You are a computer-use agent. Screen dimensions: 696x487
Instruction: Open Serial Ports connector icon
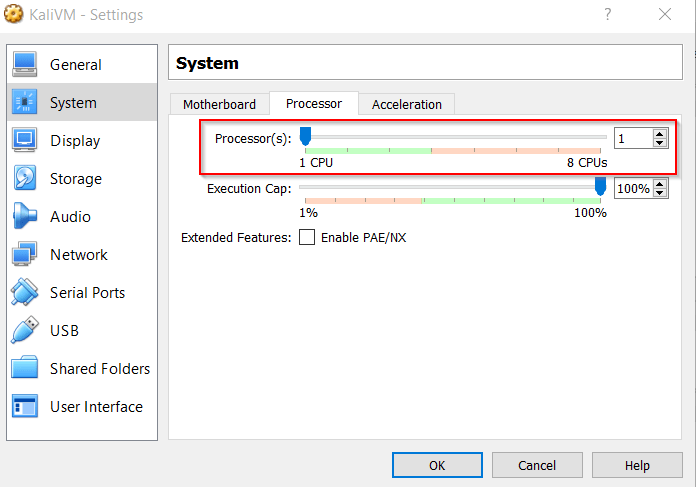pyautogui.click(x=25, y=293)
